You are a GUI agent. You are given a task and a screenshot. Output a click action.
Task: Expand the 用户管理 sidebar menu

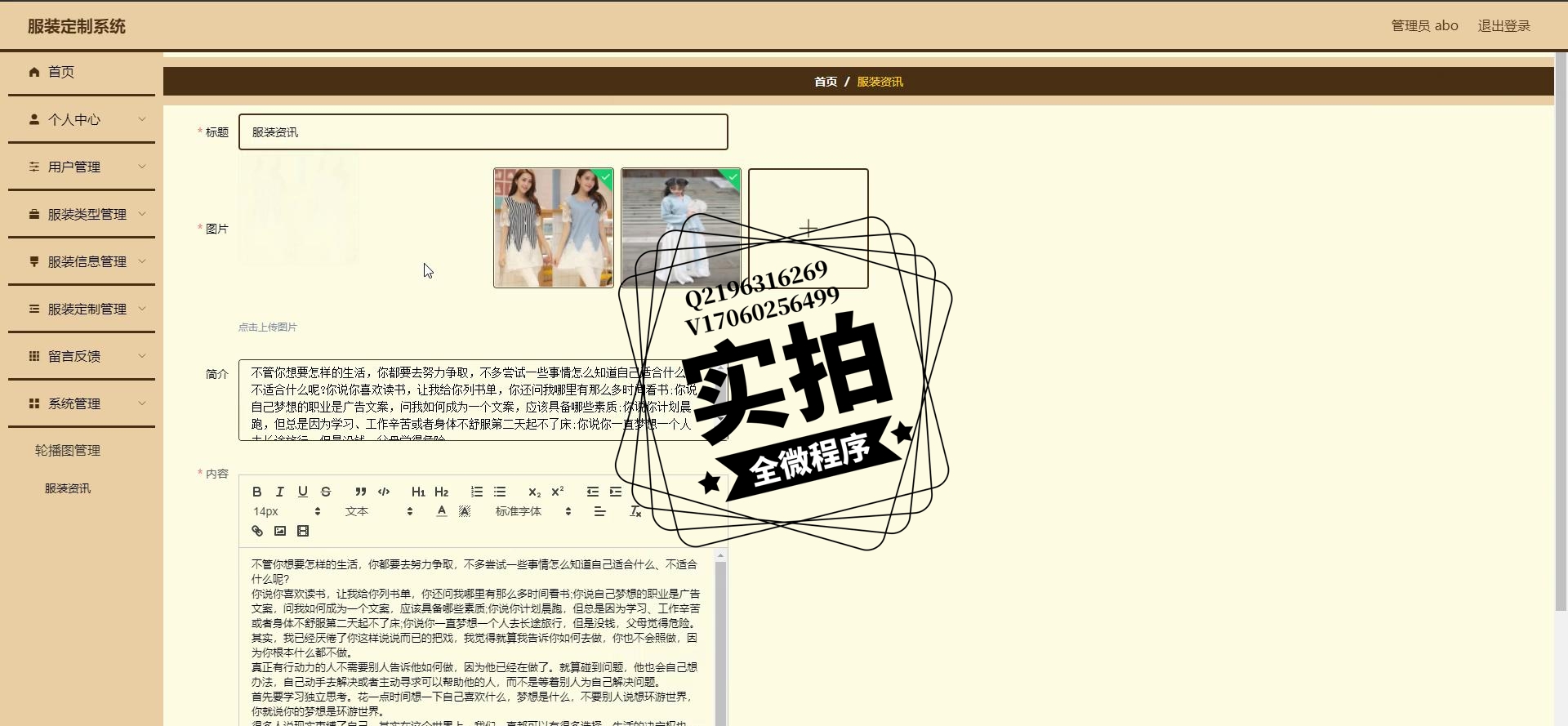point(82,167)
